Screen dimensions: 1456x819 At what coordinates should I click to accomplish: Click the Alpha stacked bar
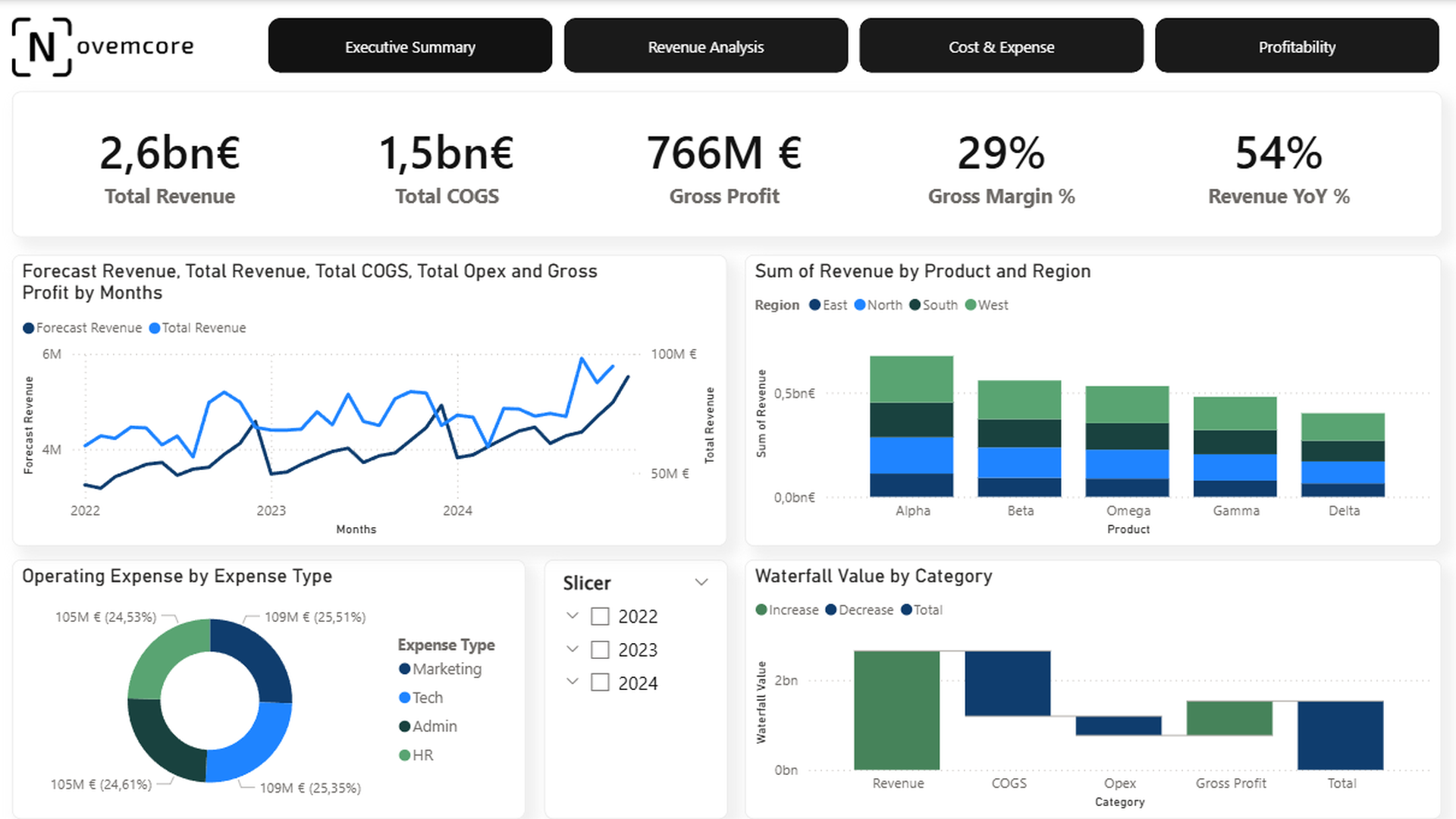pyautogui.click(x=912, y=426)
